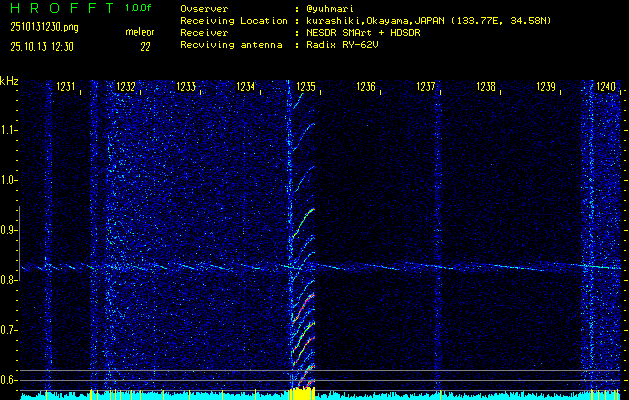Viewport: 629px width, 400px height.
Task: Click the 1233 time label
Action: point(186,88)
